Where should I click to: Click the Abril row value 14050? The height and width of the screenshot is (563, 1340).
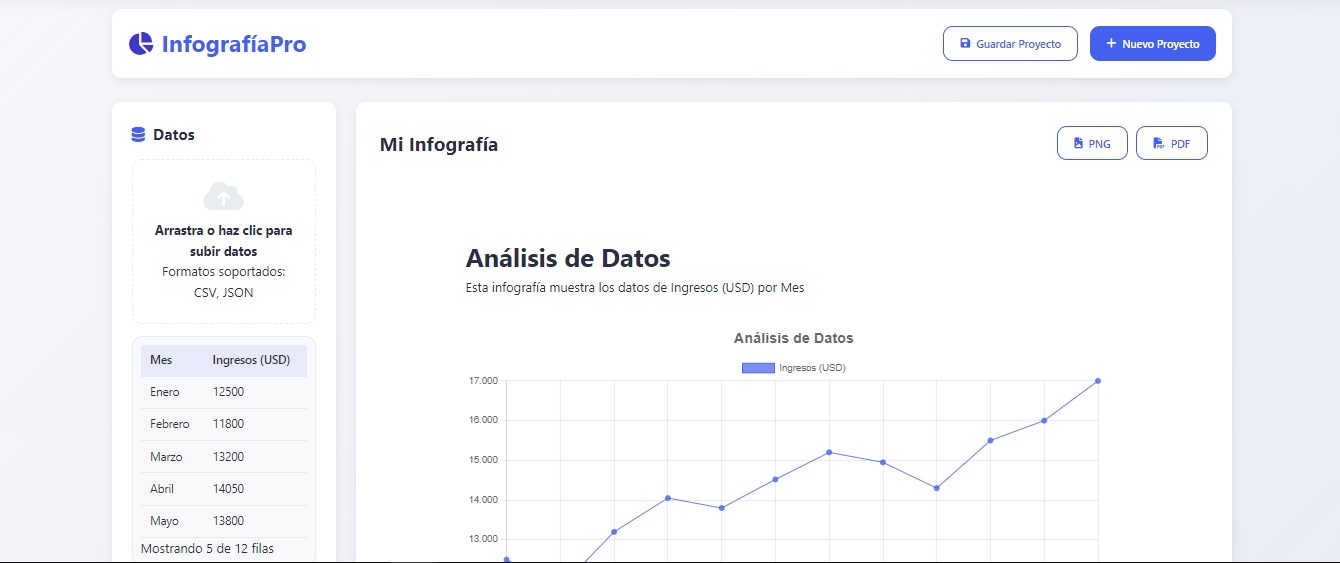[228, 489]
